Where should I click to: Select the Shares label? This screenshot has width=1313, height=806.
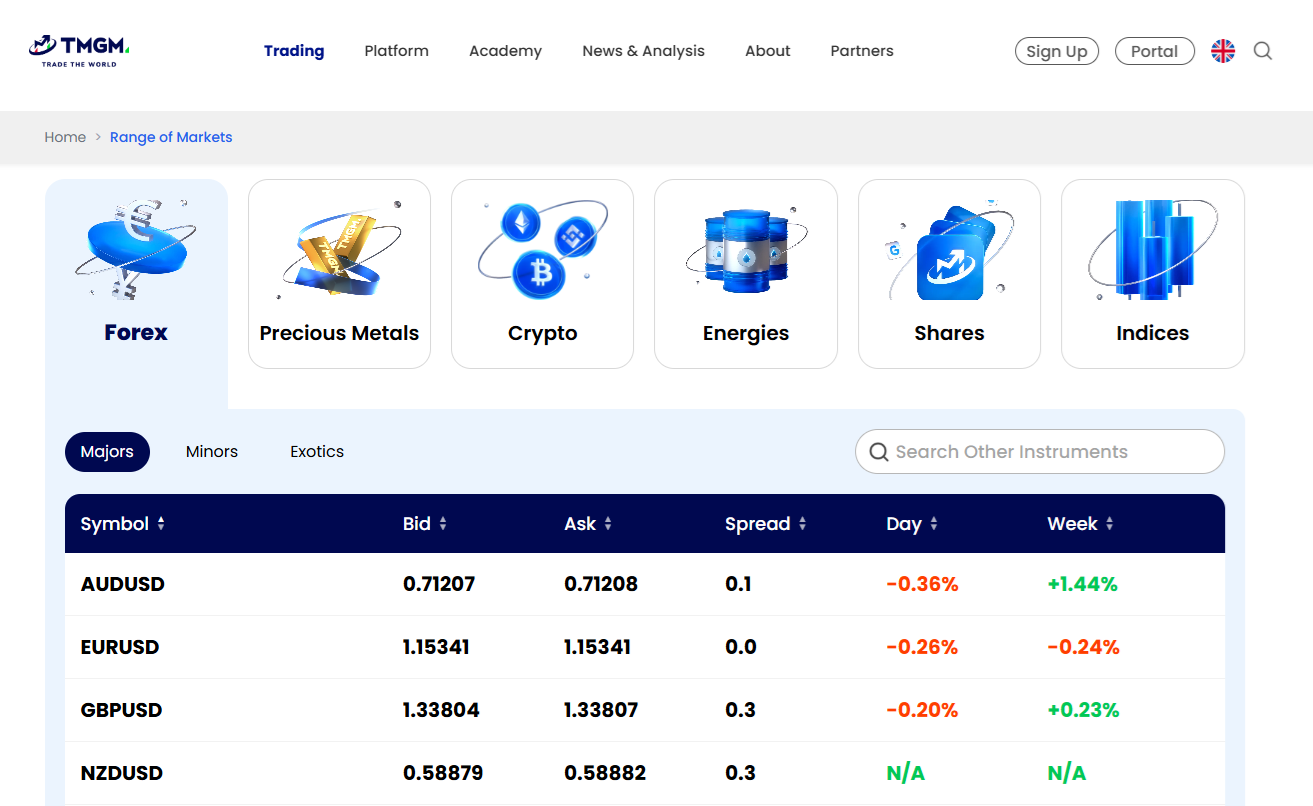pyautogui.click(x=949, y=333)
